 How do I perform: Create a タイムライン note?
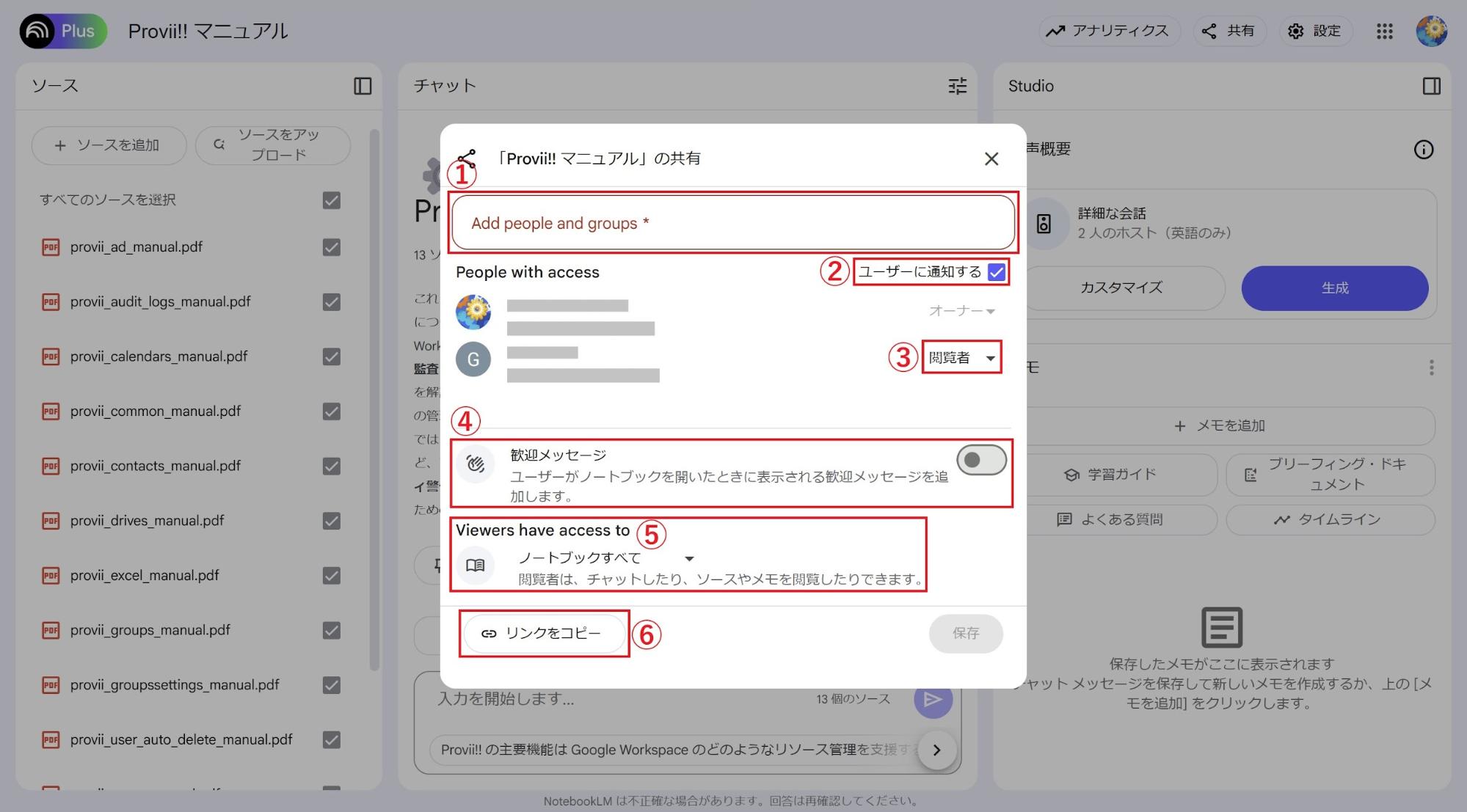click(1330, 519)
